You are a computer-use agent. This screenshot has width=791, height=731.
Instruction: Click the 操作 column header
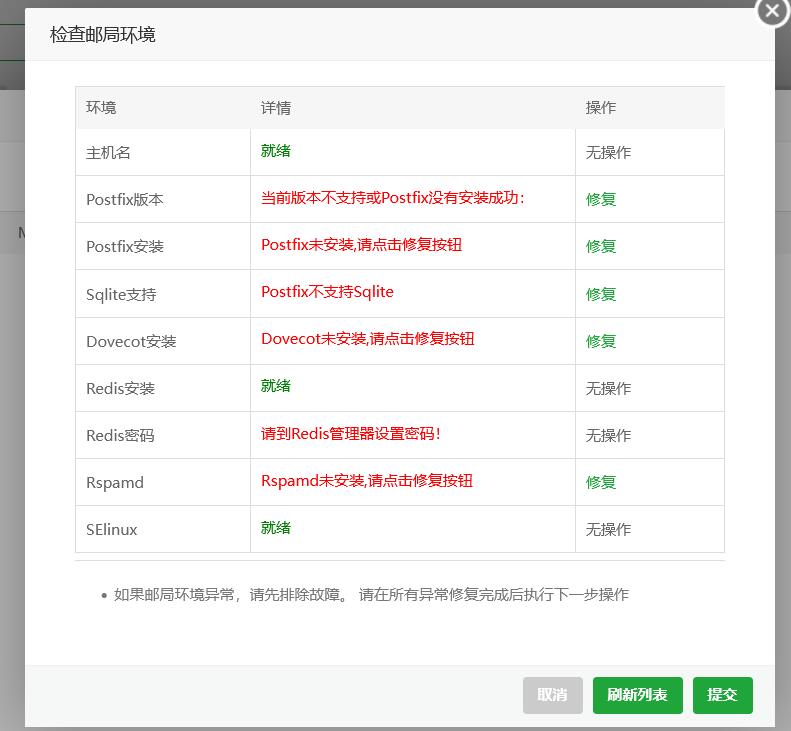[x=600, y=107]
